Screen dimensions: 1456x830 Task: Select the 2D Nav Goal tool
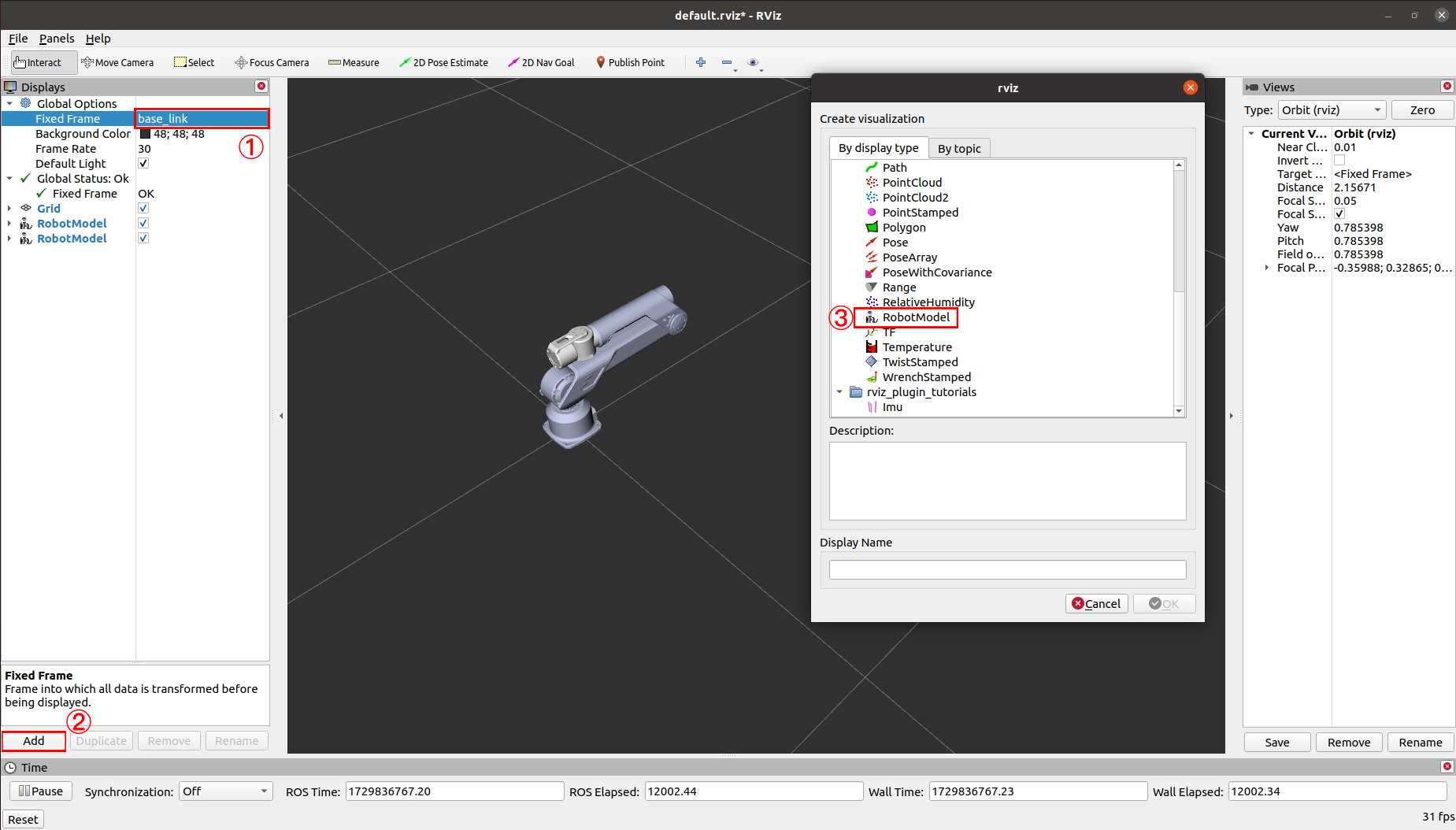coord(541,63)
